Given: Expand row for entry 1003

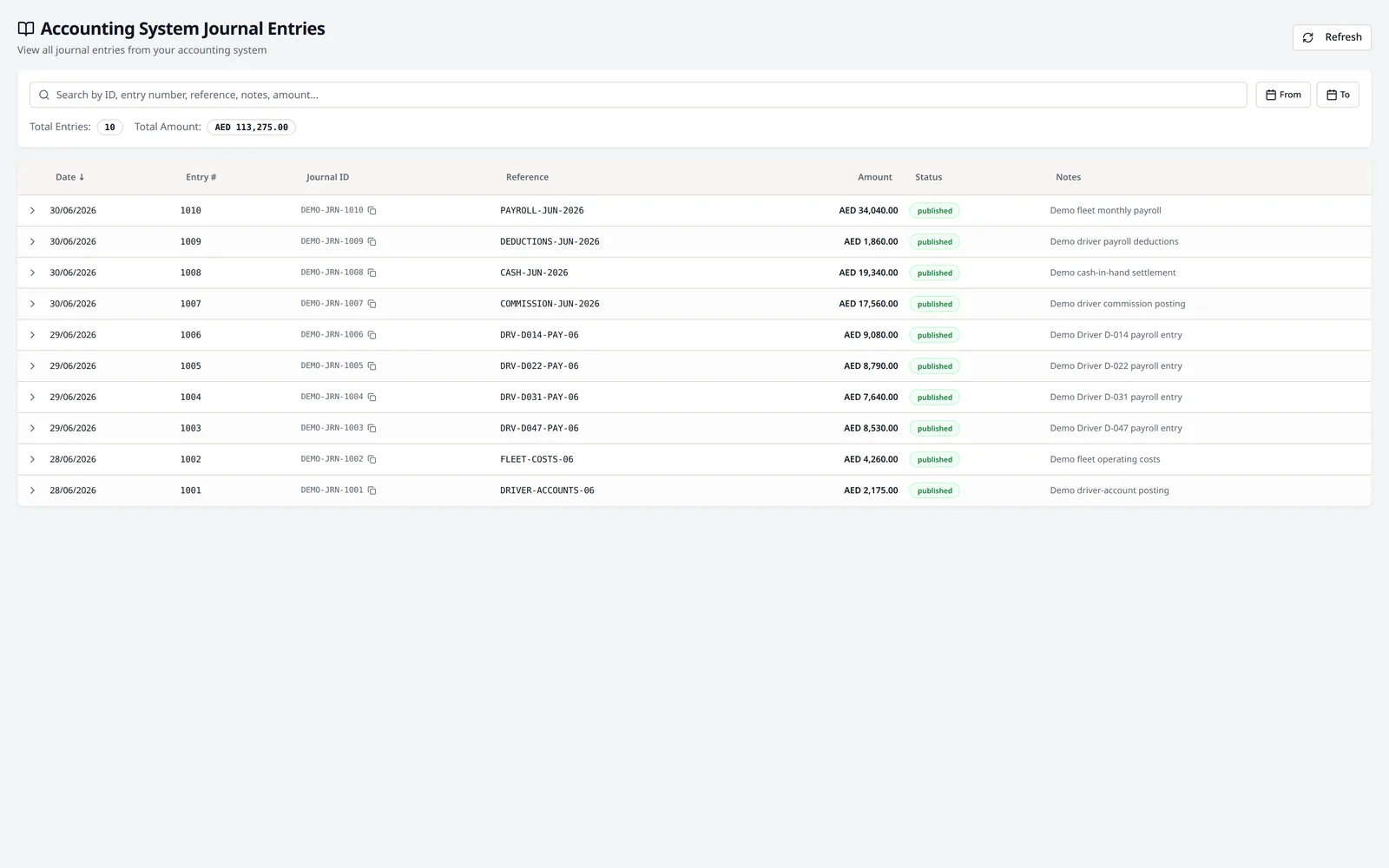Looking at the screenshot, I should coord(32,429).
